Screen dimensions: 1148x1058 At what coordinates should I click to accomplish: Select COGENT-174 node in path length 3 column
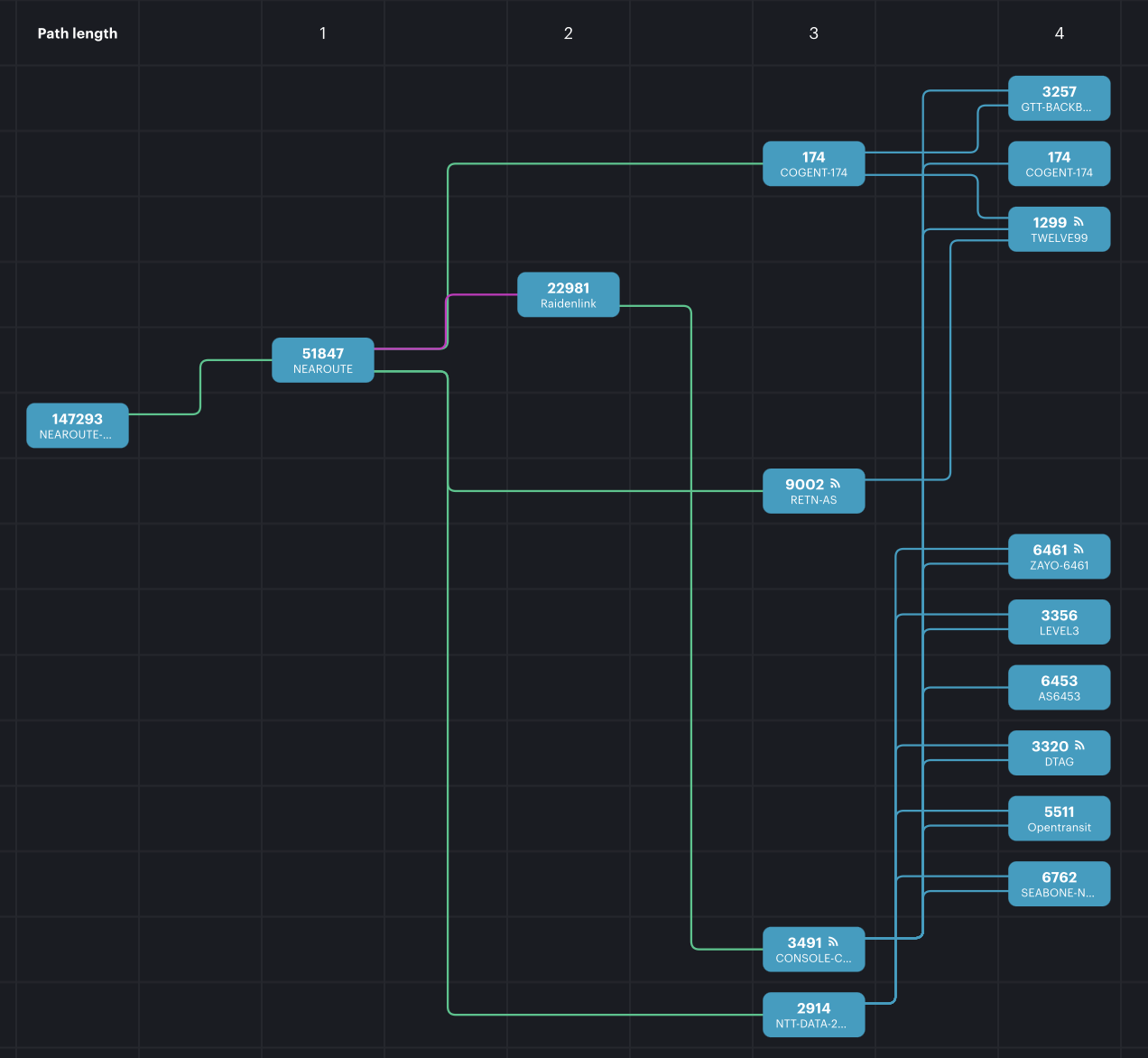813,163
